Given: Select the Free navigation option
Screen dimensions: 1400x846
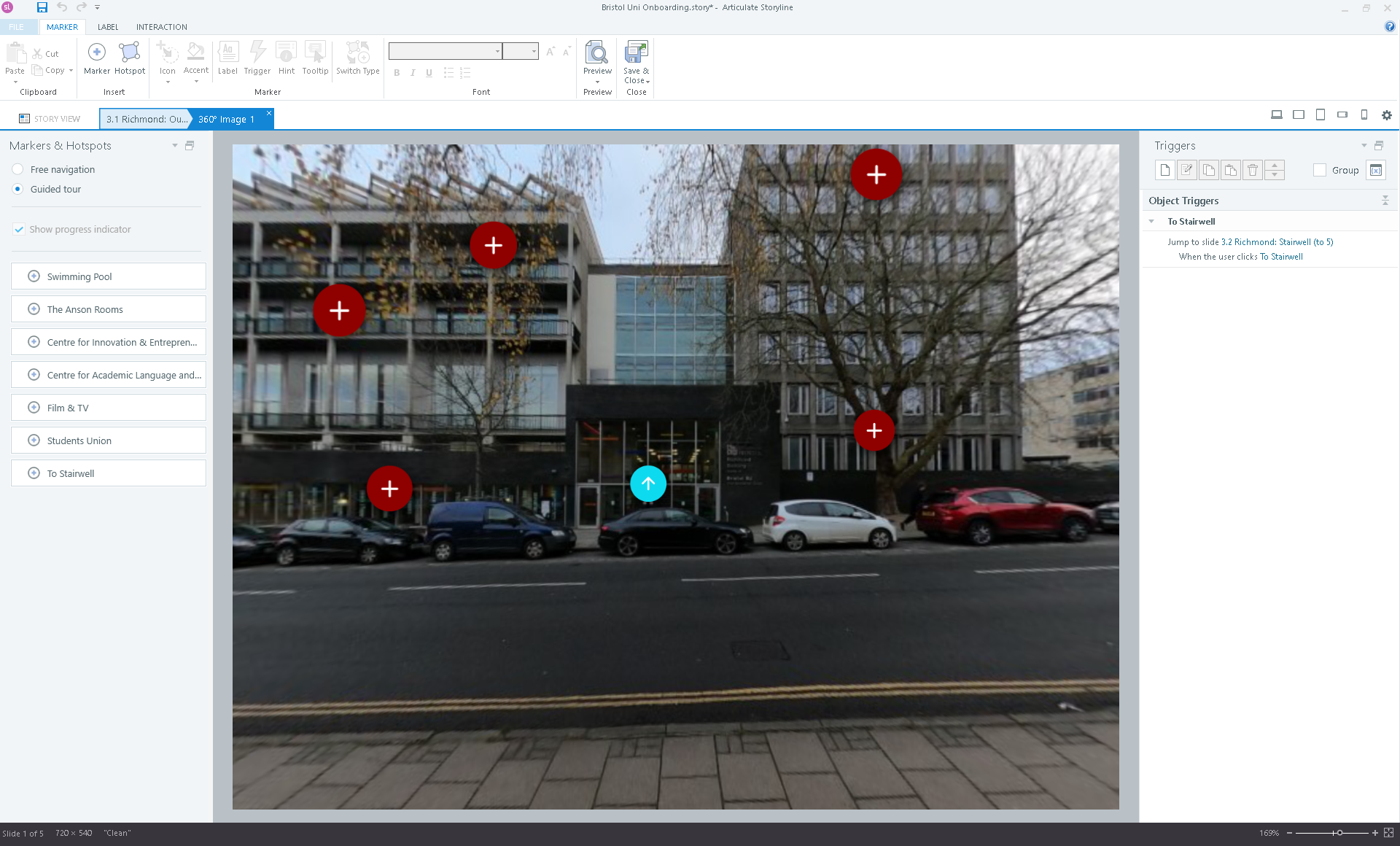Looking at the screenshot, I should [17, 169].
